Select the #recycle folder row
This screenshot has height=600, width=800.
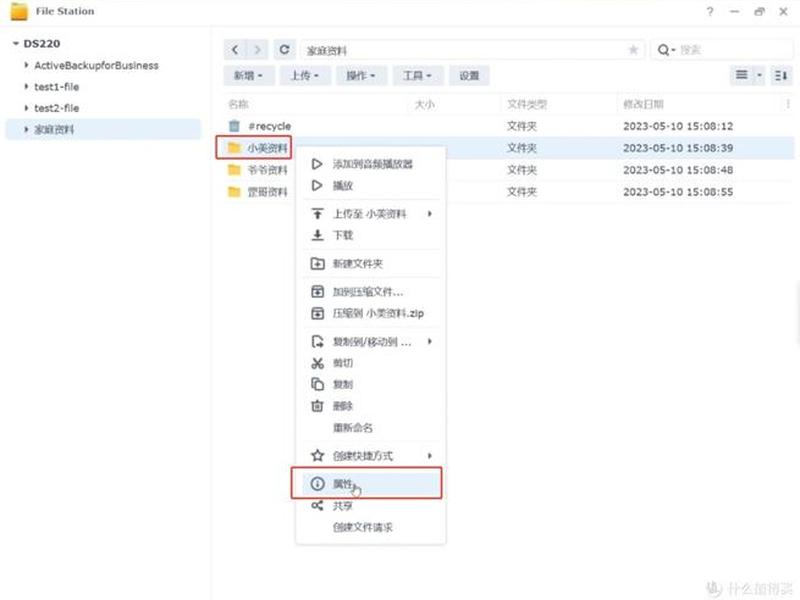[x=509, y=126]
